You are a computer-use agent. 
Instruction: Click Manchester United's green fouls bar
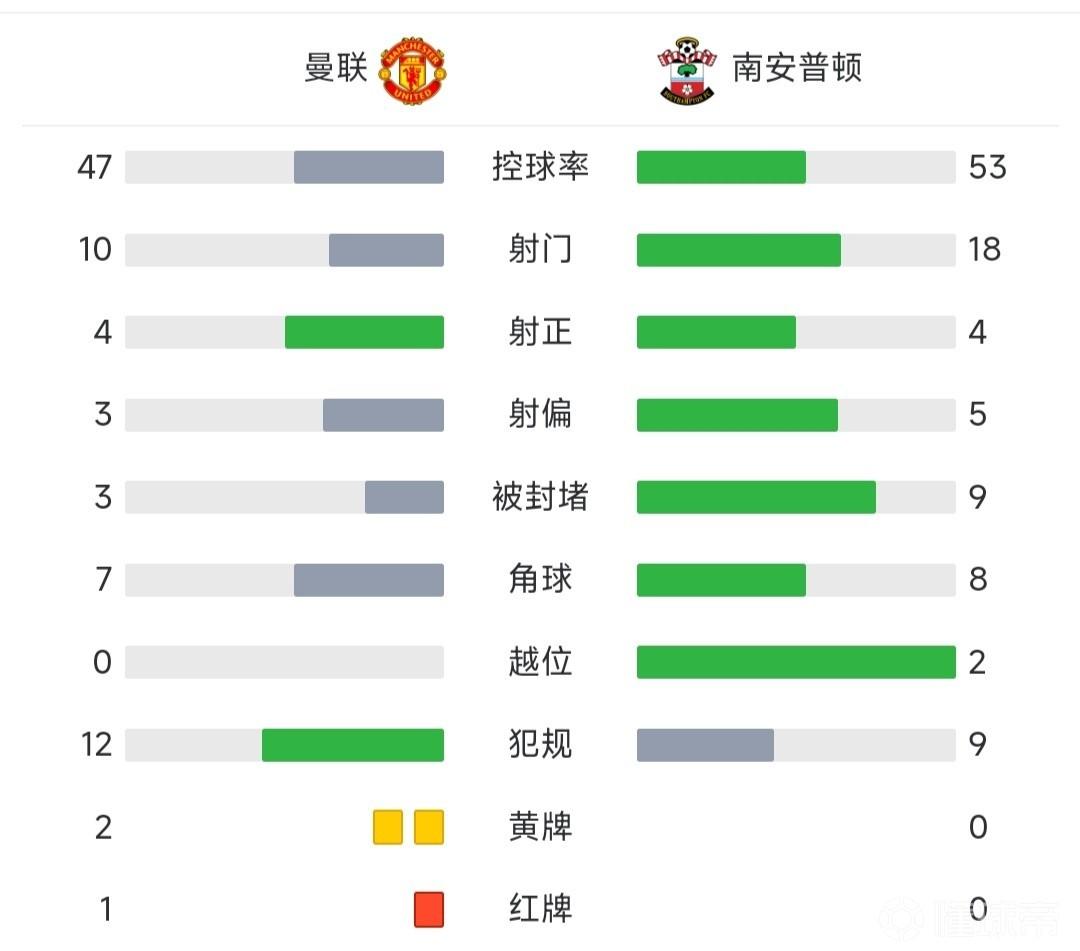[x=353, y=745]
